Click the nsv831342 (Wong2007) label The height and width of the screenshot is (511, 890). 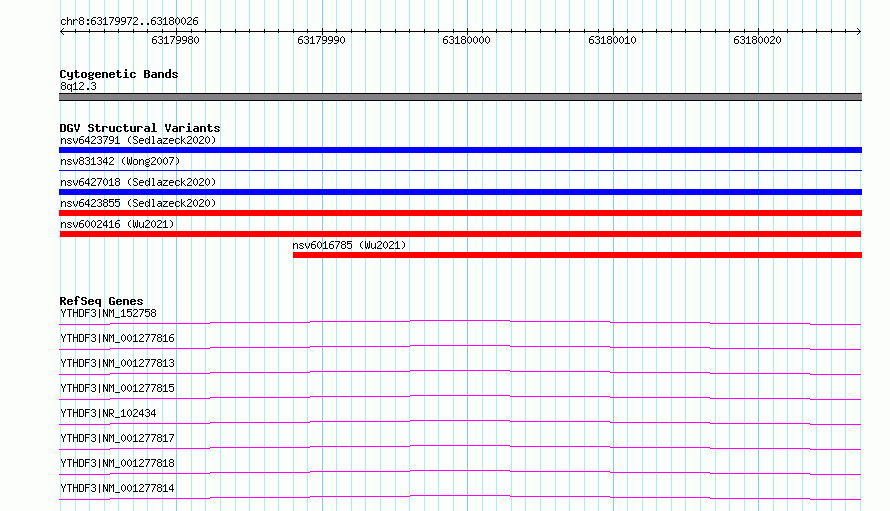pos(120,161)
